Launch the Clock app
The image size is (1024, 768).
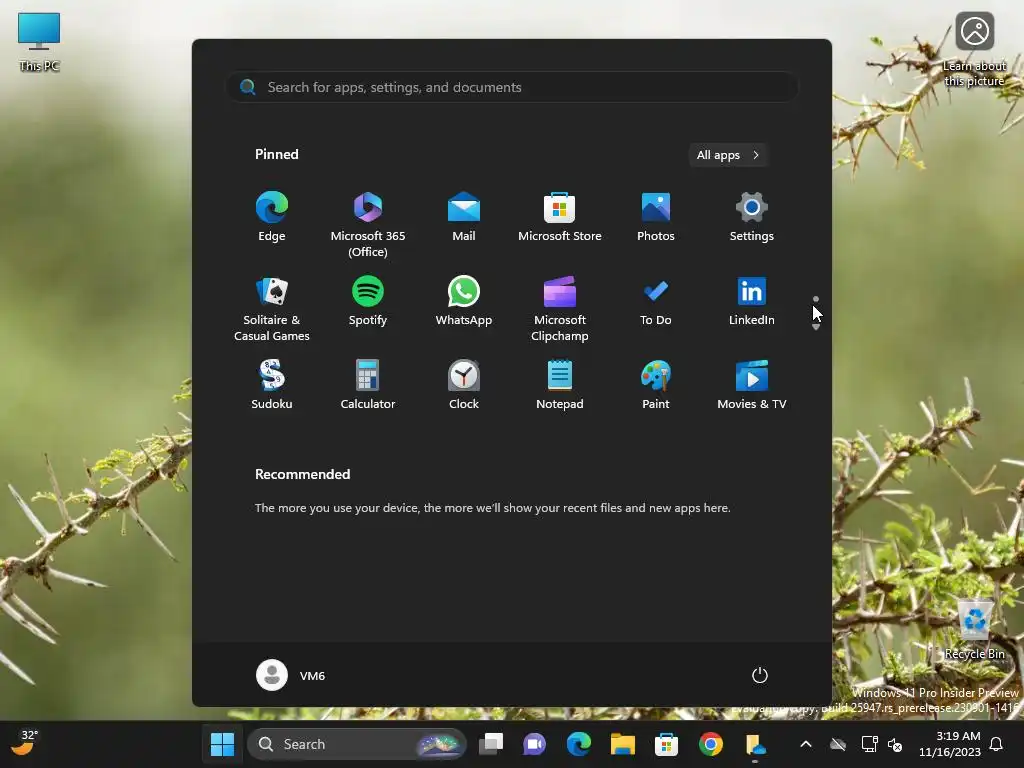[464, 385]
